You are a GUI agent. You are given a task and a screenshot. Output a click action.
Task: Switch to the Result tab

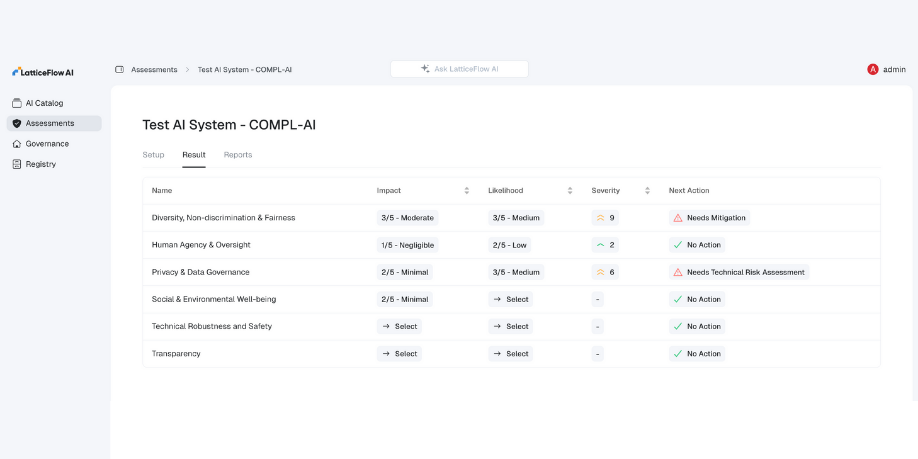coord(194,155)
